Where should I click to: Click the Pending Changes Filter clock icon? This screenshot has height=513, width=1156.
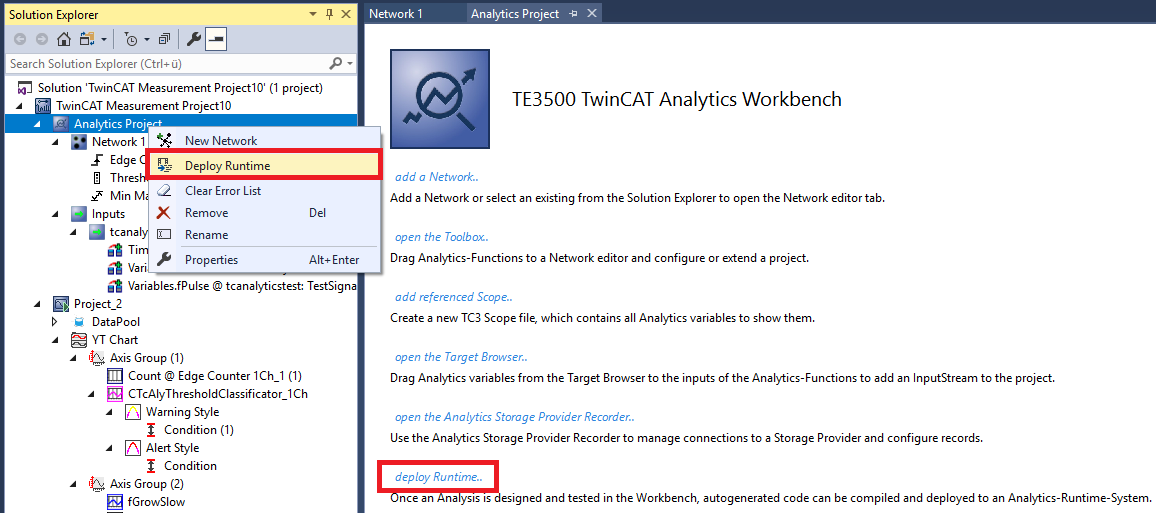coord(130,39)
